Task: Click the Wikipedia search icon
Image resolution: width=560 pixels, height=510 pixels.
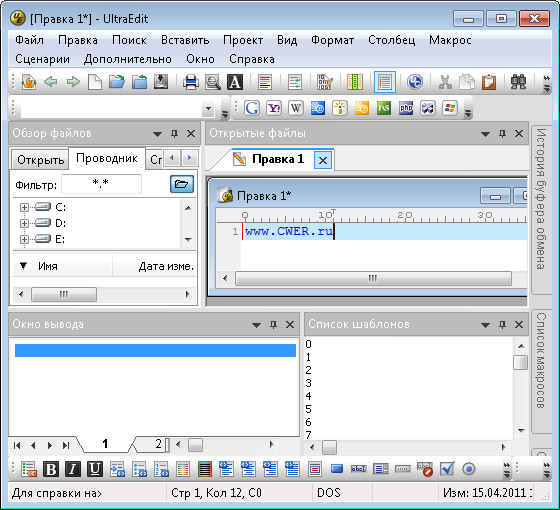Action: coord(295,108)
